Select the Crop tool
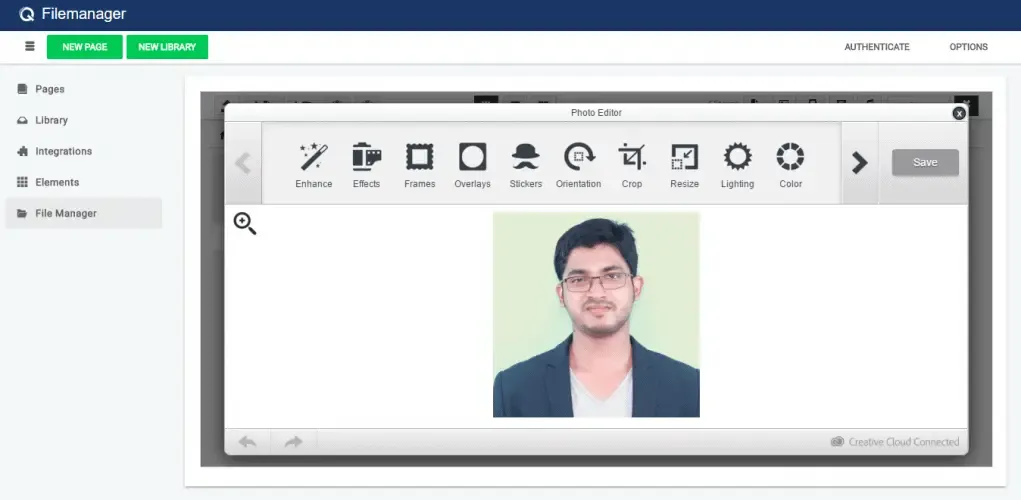Image resolution: width=1021 pixels, height=500 pixels. click(632, 165)
